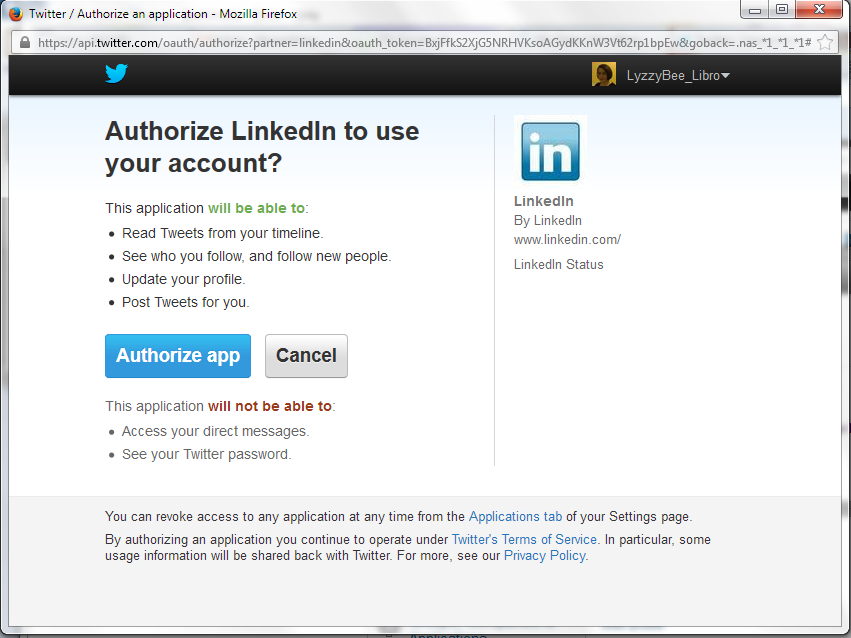The height and width of the screenshot is (638, 851).
Task: Close the Twitter authorization window
Action: pyautogui.click(x=820, y=10)
